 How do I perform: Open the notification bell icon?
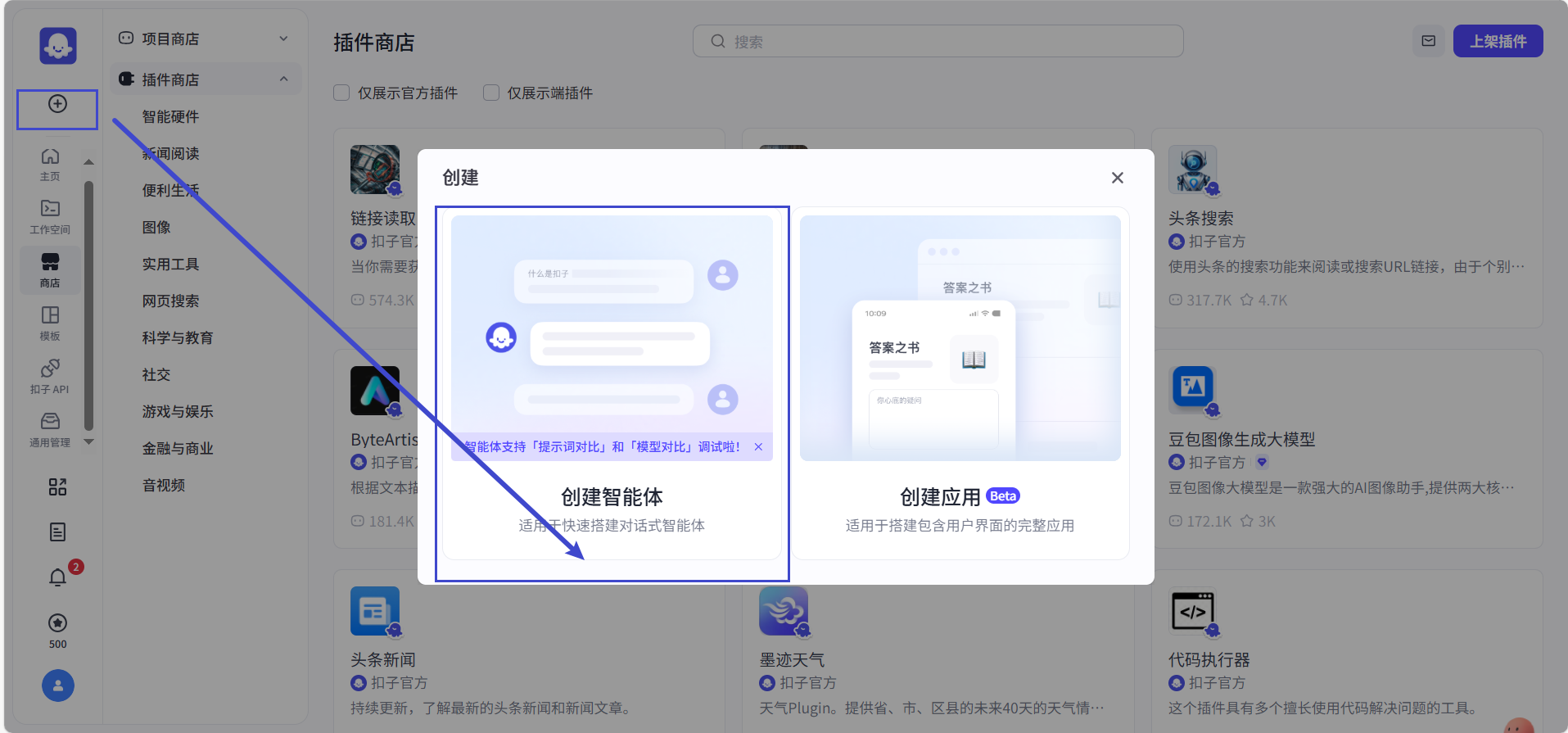(57, 577)
